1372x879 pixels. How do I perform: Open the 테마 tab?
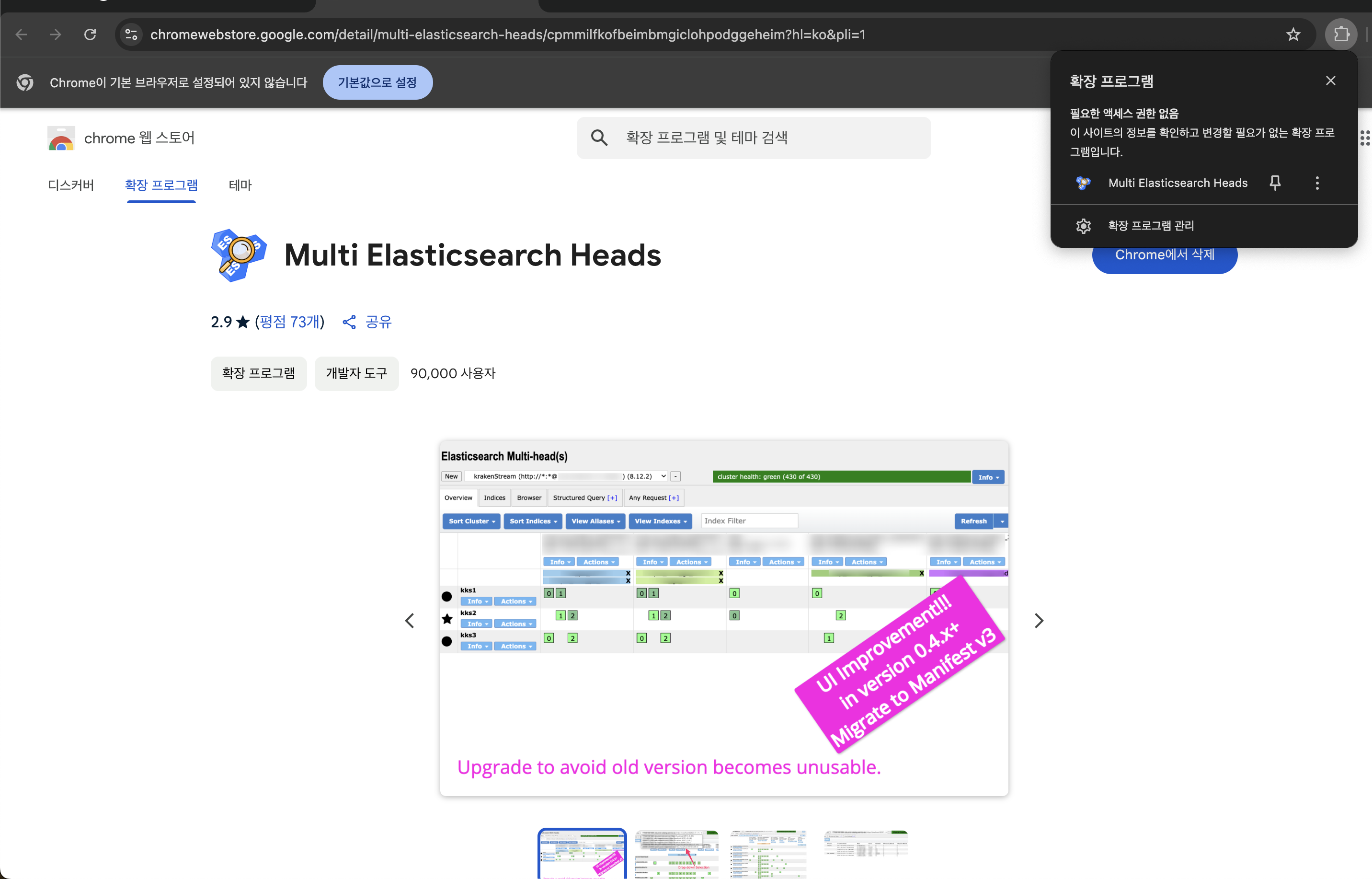240,185
